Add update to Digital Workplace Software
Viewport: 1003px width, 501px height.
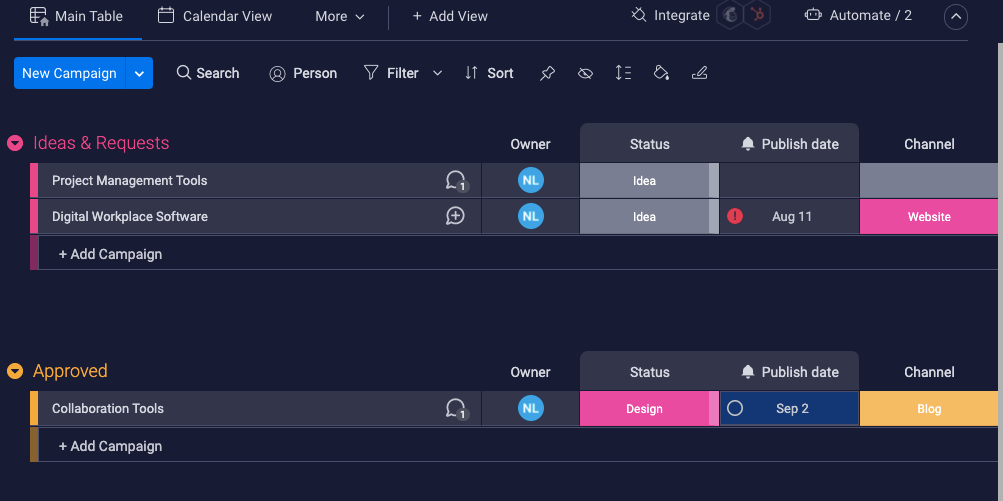(456, 217)
